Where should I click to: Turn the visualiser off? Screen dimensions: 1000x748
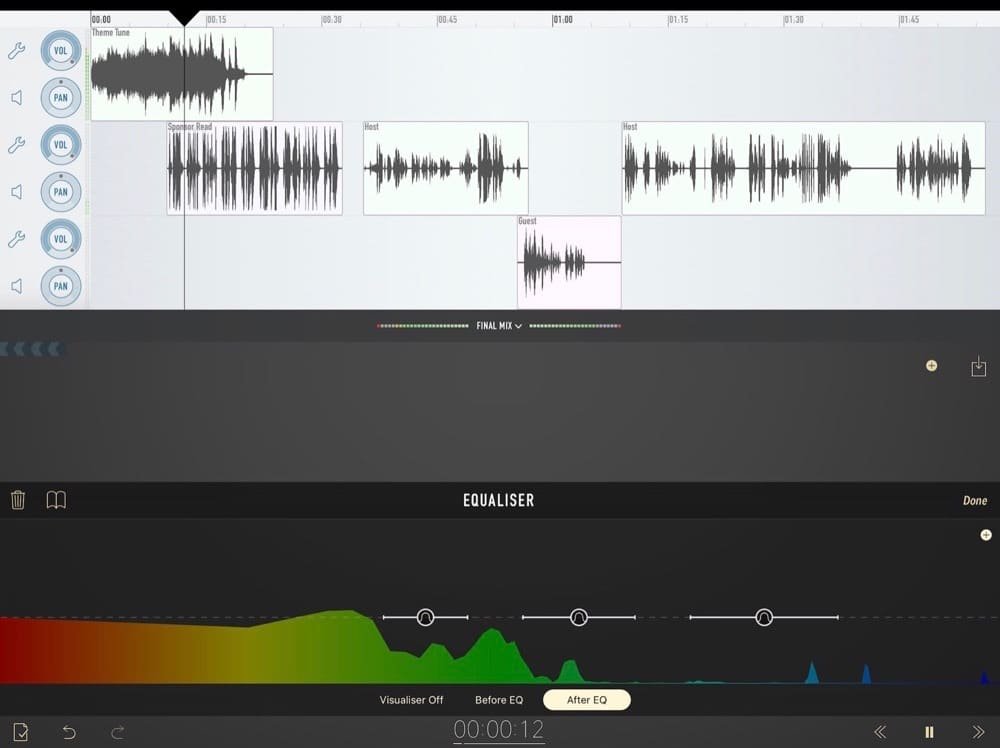pos(410,700)
